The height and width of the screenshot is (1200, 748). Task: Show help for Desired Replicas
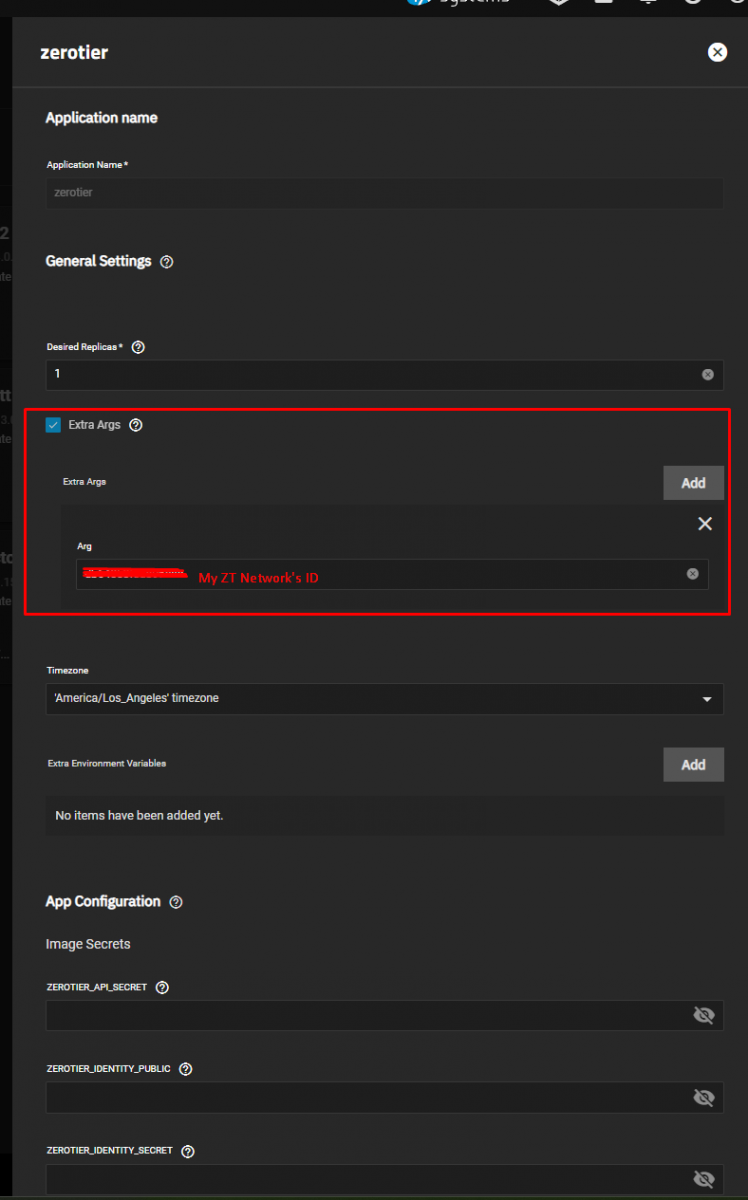pyautogui.click(x=138, y=347)
